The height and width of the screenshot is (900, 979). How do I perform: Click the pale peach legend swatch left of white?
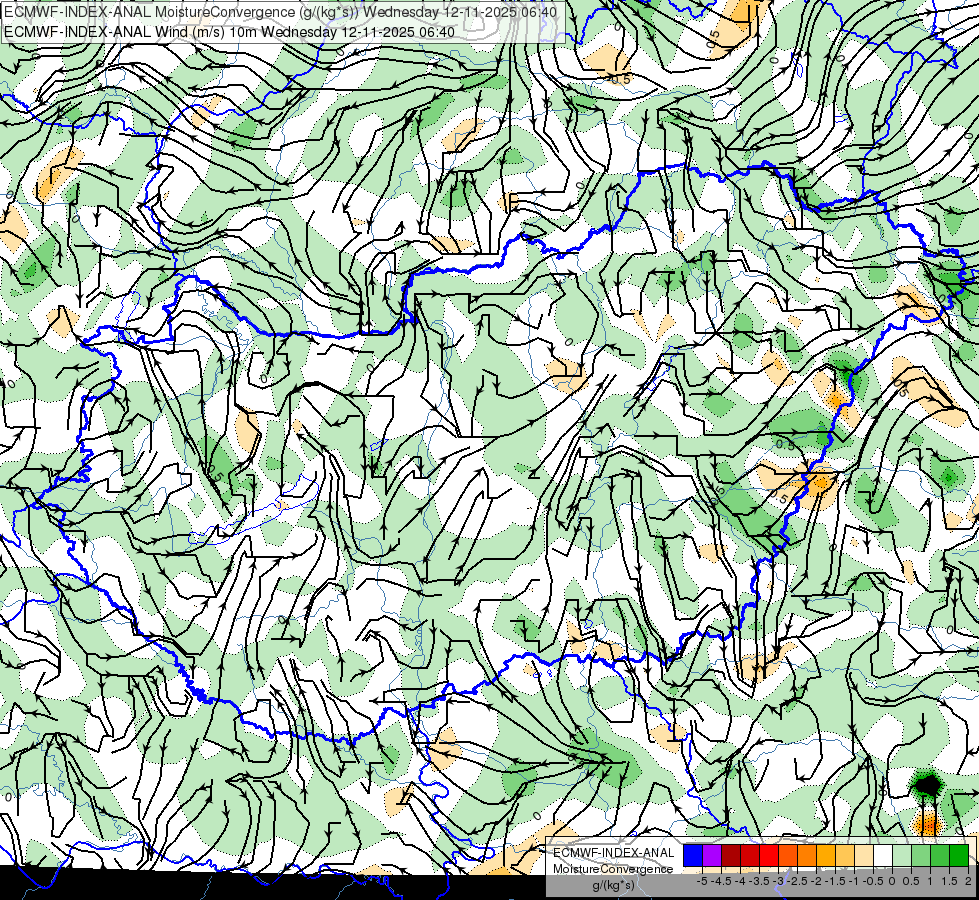[864, 855]
